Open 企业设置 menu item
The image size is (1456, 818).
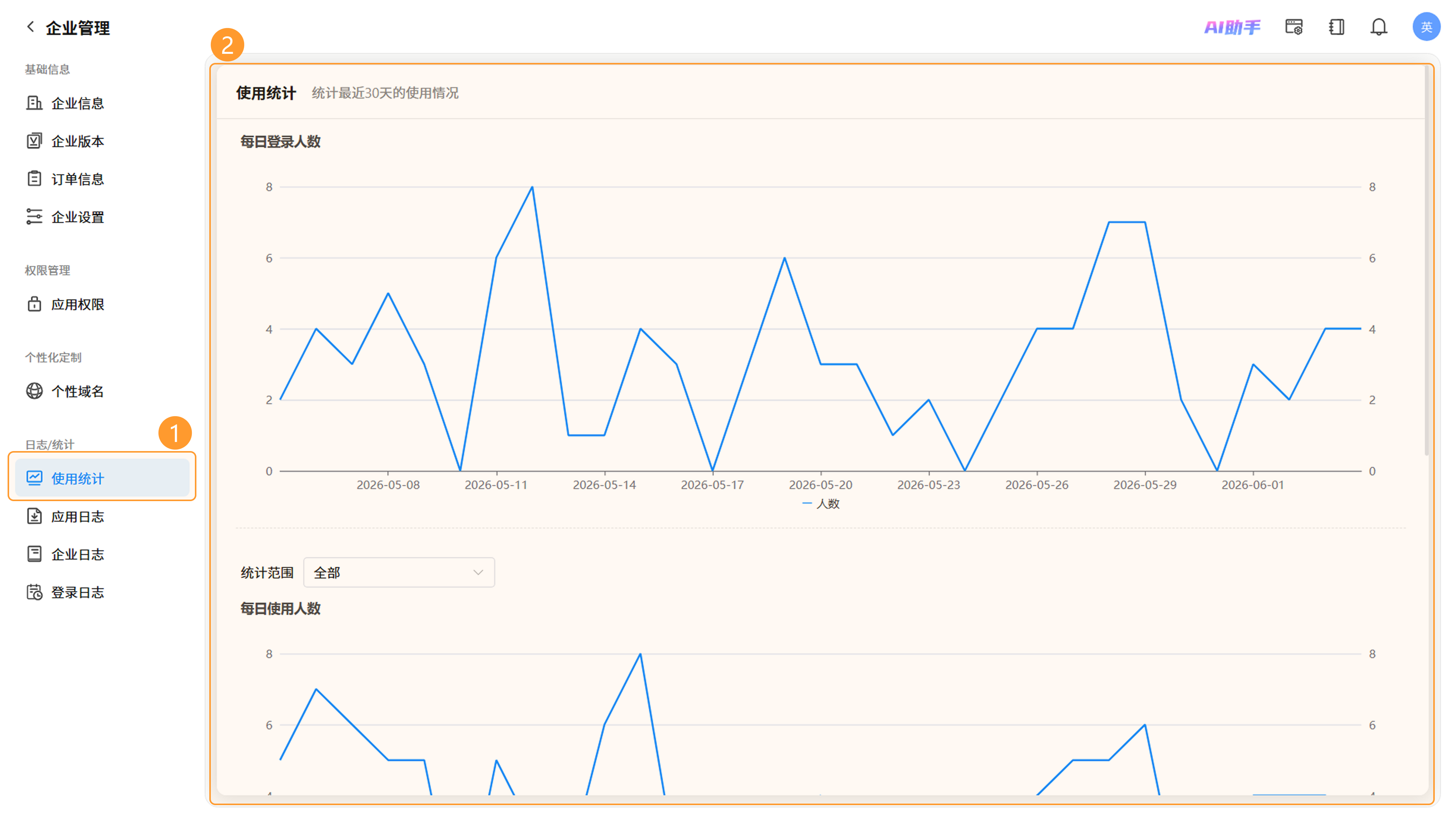(x=102, y=216)
